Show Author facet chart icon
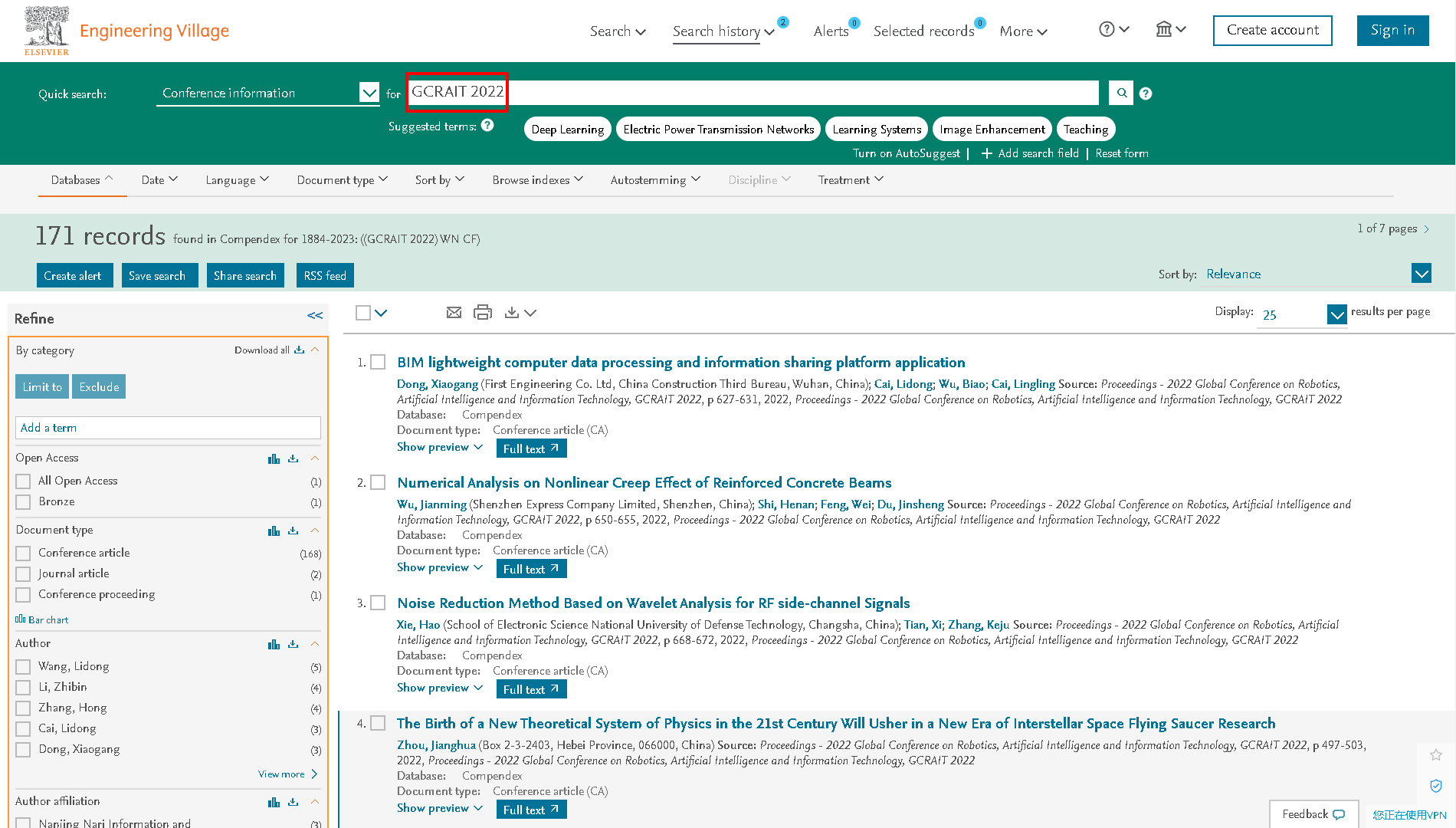Image resolution: width=1456 pixels, height=828 pixels. [x=274, y=644]
